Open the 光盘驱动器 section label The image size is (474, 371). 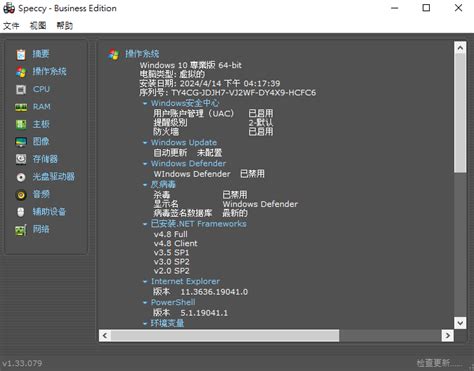coord(53,177)
